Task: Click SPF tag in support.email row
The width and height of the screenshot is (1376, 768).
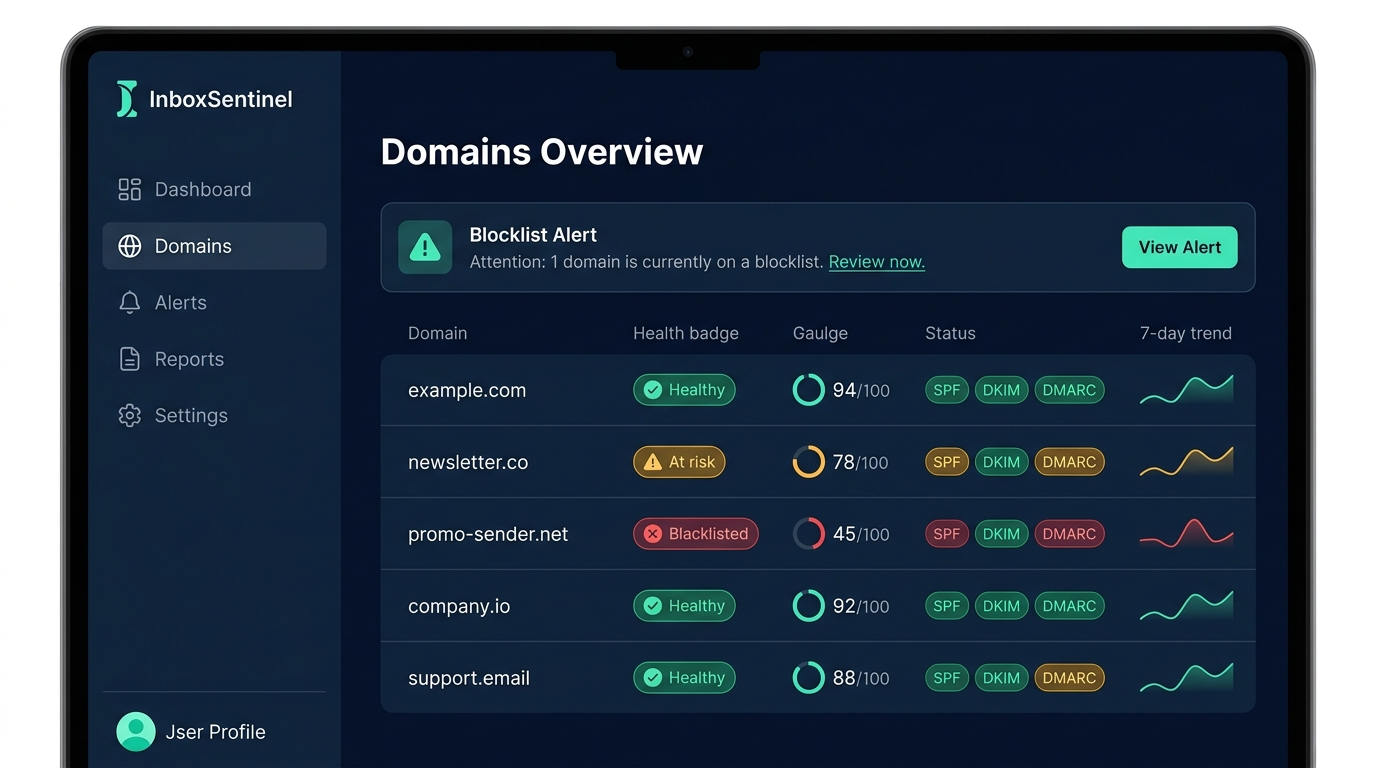Action: (947, 678)
